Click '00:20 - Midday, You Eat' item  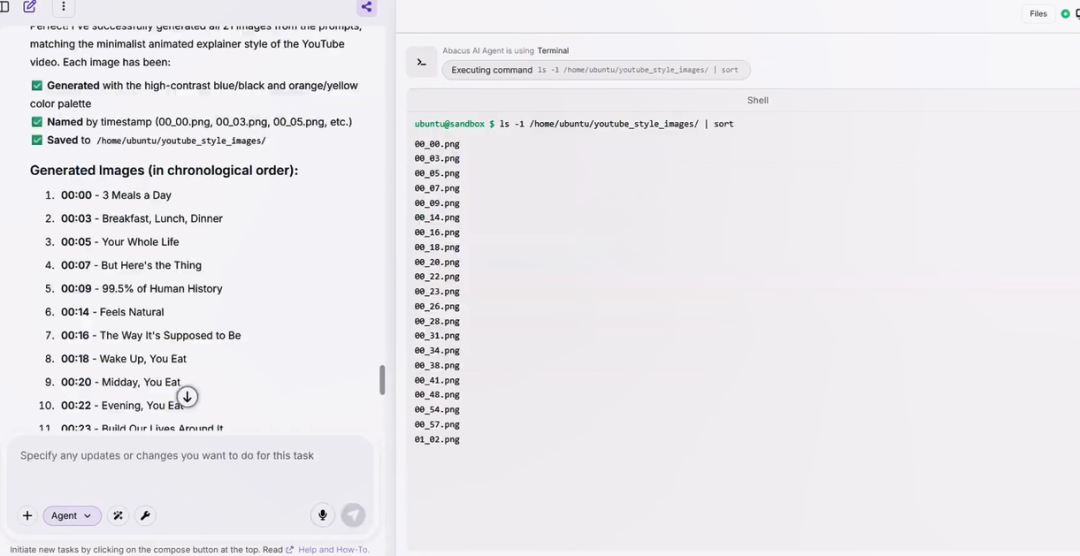[x=121, y=382]
